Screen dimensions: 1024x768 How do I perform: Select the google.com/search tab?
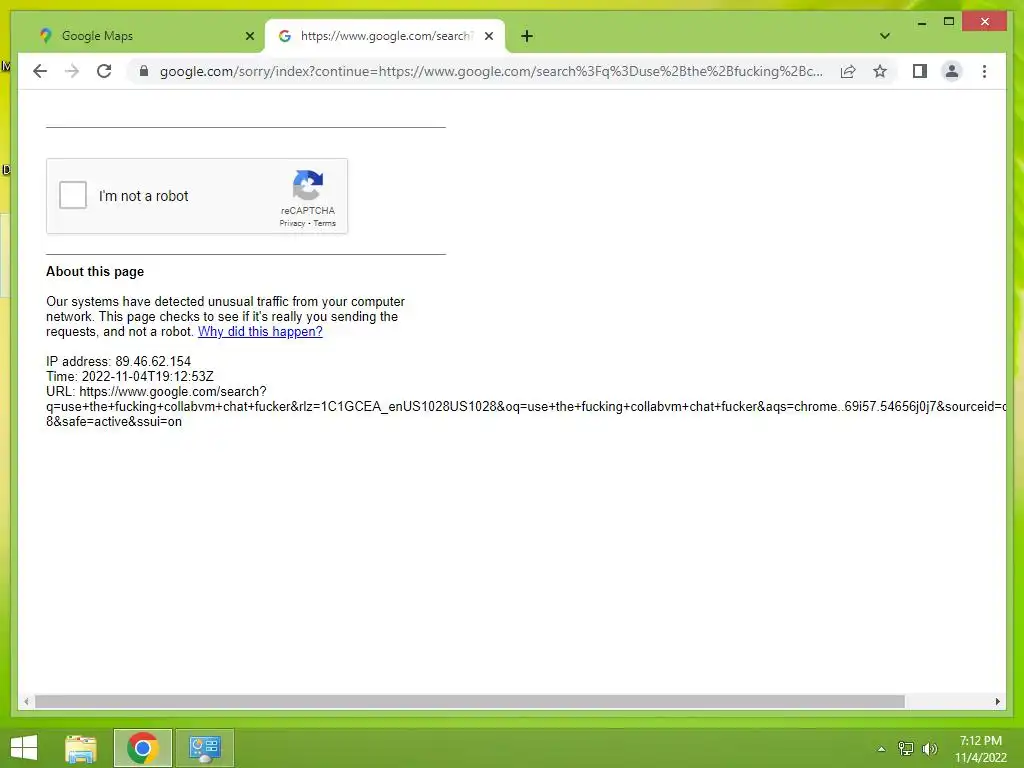[385, 36]
